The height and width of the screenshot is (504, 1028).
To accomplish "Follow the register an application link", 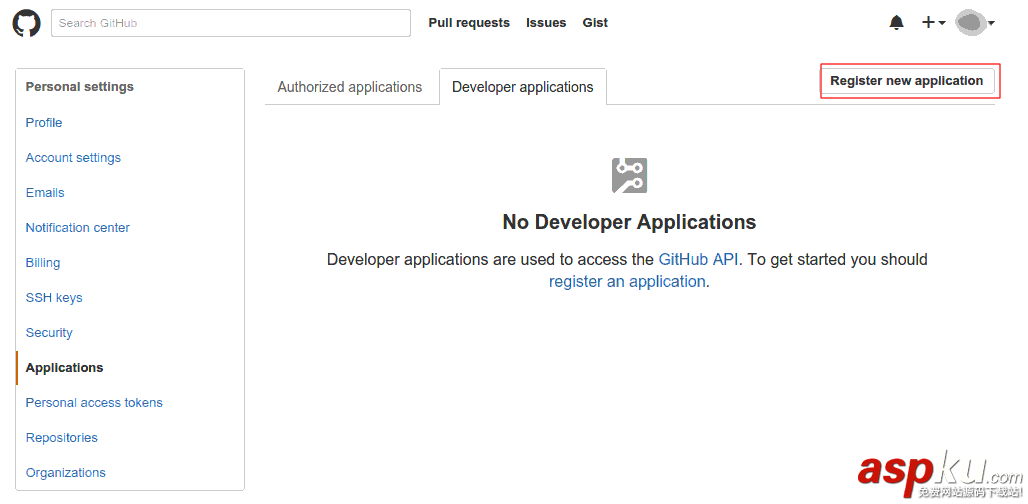I will pos(627,282).
